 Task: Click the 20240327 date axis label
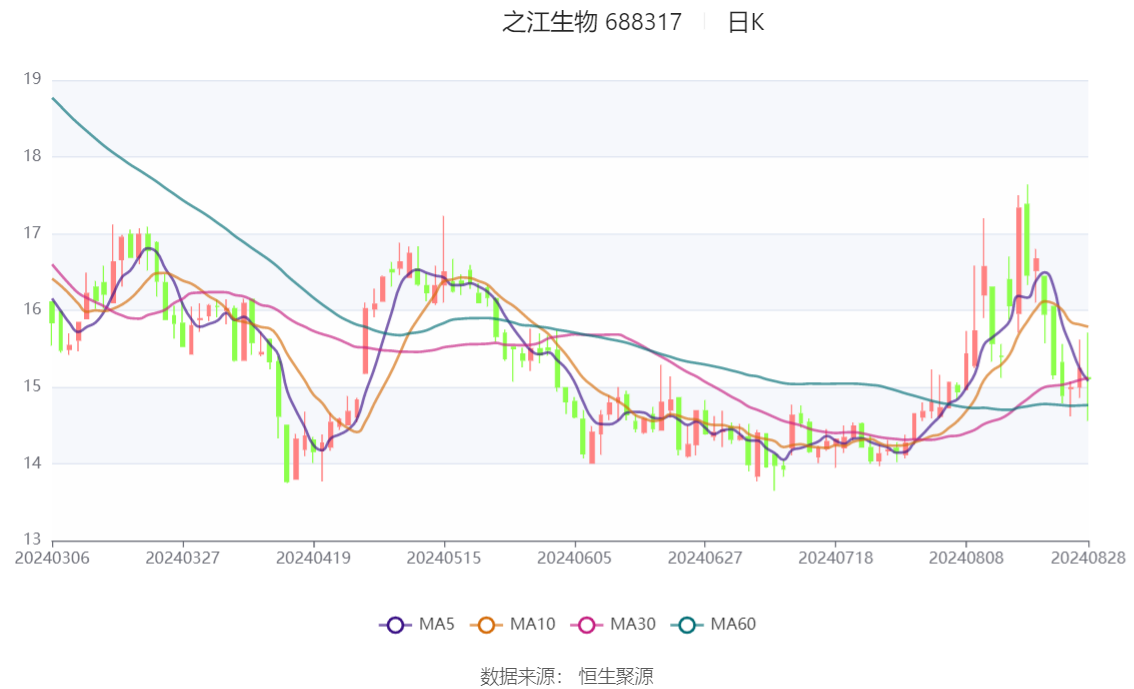(x=182, y=558)
